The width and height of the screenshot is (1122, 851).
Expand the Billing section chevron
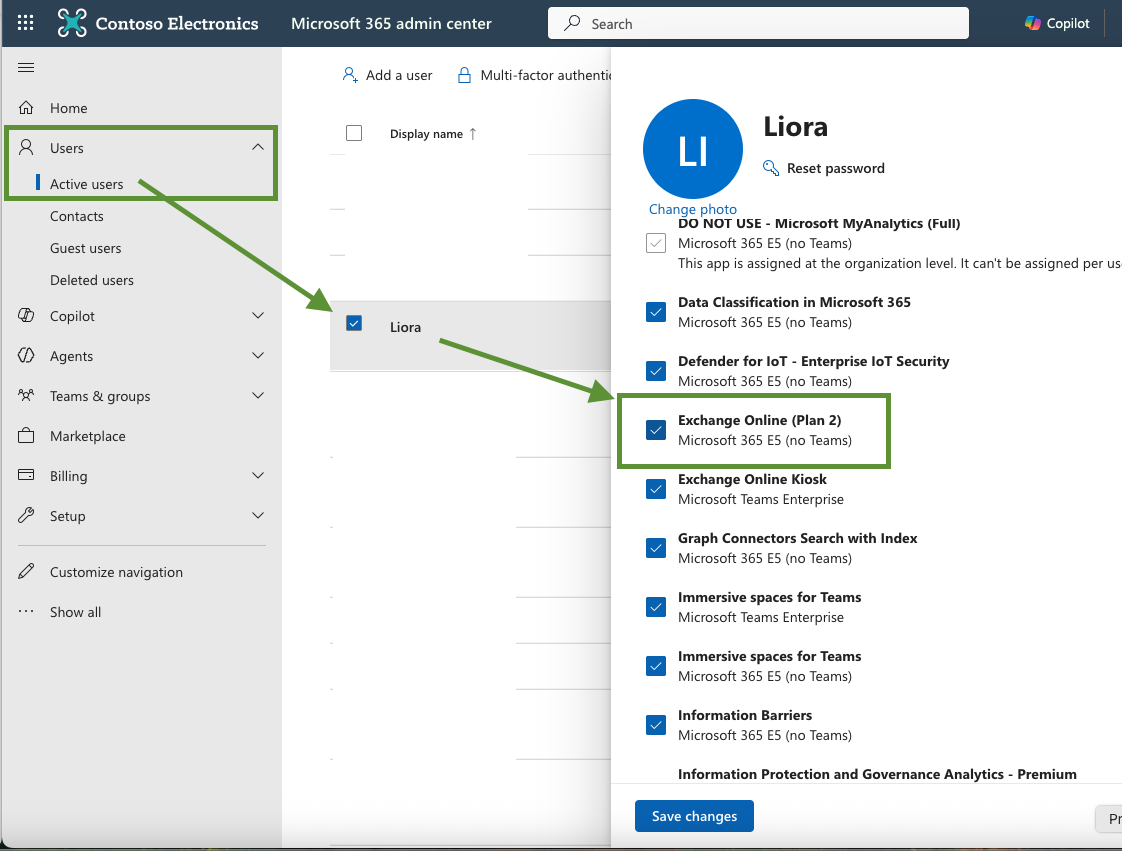click(258, 476)
